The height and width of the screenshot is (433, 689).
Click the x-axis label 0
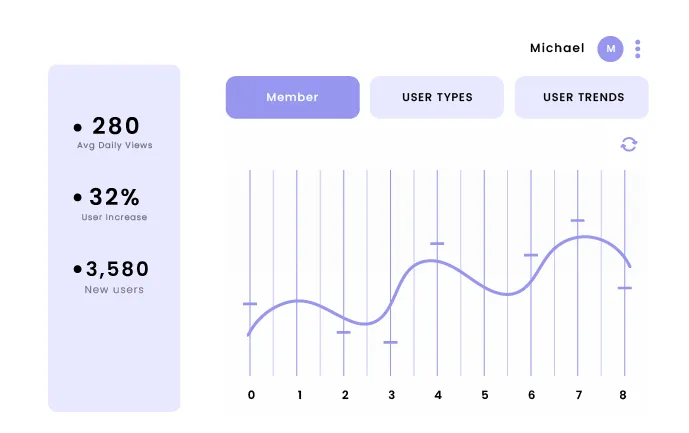(251, 395)
